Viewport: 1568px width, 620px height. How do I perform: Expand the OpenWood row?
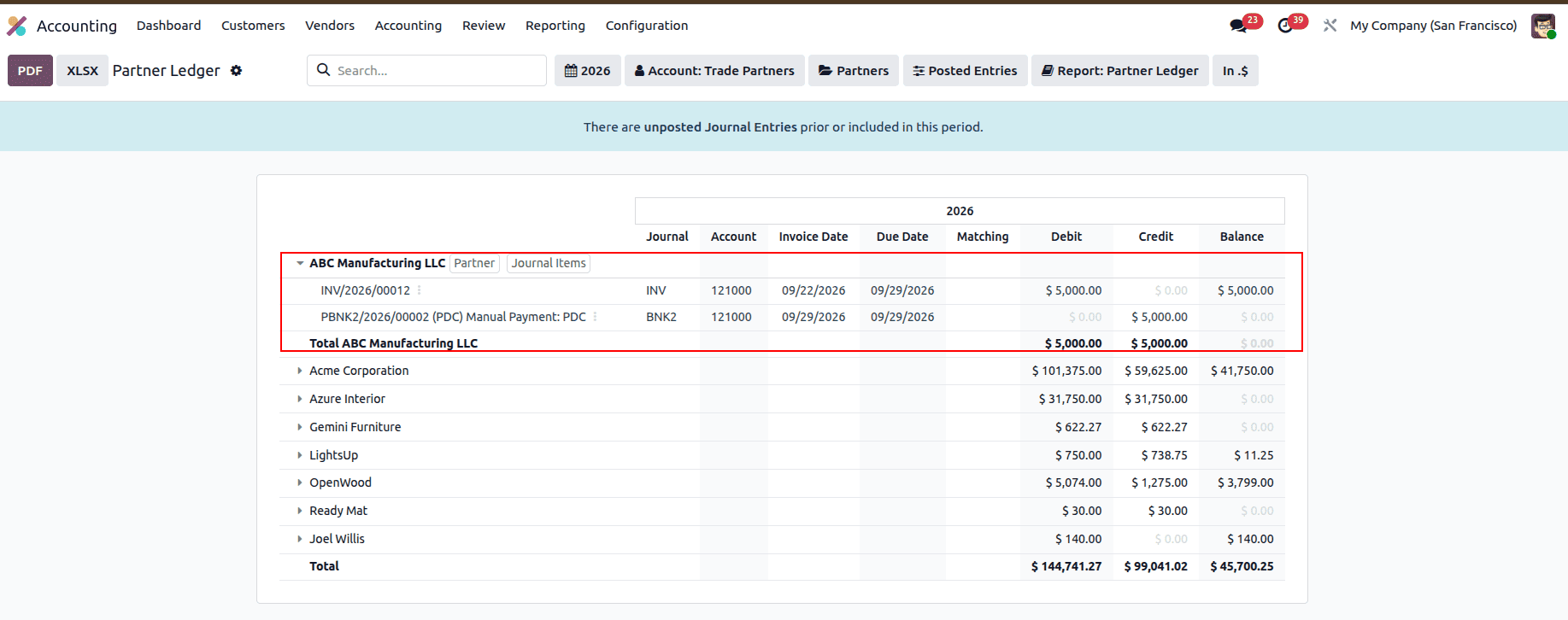[x=300, y=483]
